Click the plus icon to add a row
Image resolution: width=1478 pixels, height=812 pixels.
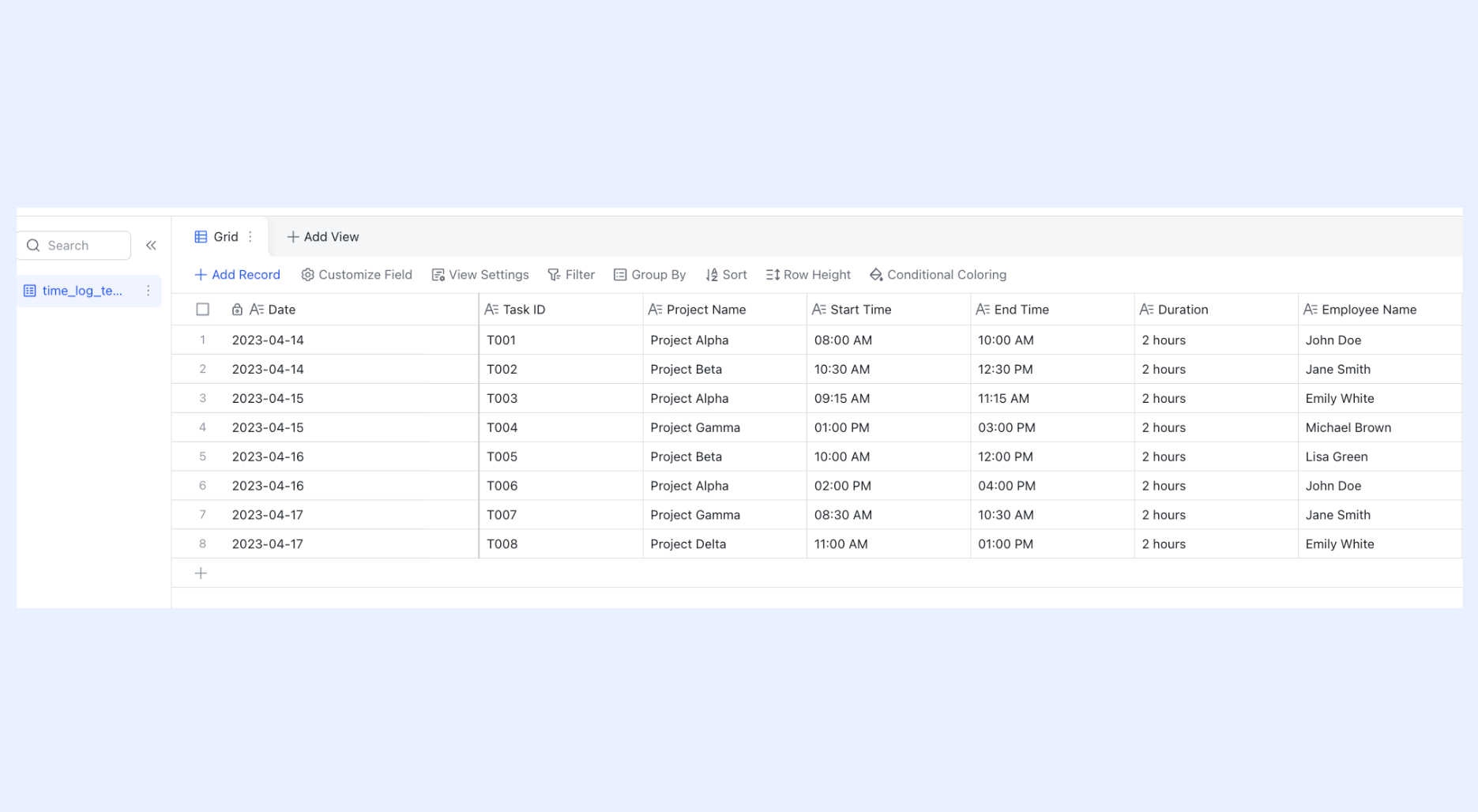click(x=201, y=573)
